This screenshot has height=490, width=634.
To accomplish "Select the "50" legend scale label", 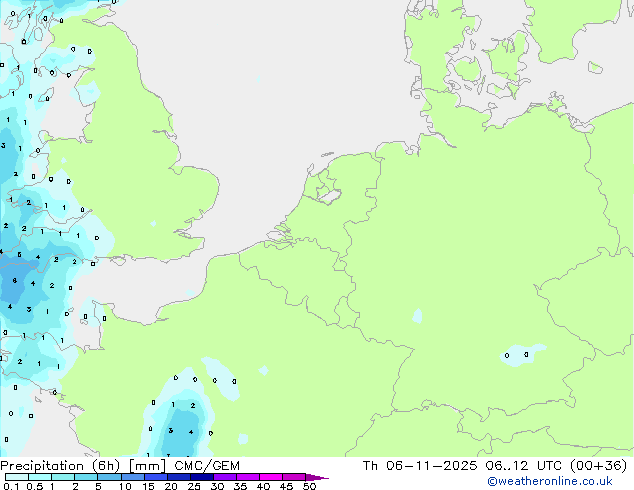I will (x=309, y=486).
